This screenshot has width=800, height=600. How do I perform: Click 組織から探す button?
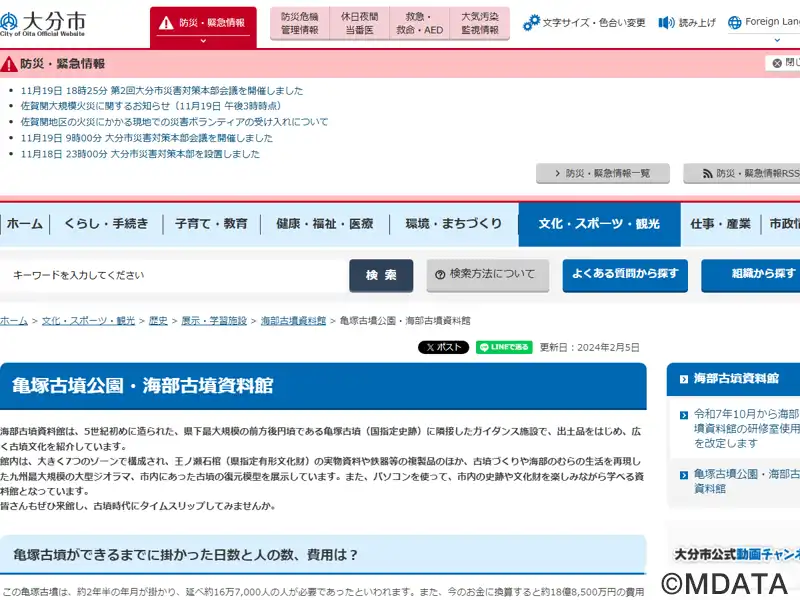pyautogui.click(x=751, y=276)
